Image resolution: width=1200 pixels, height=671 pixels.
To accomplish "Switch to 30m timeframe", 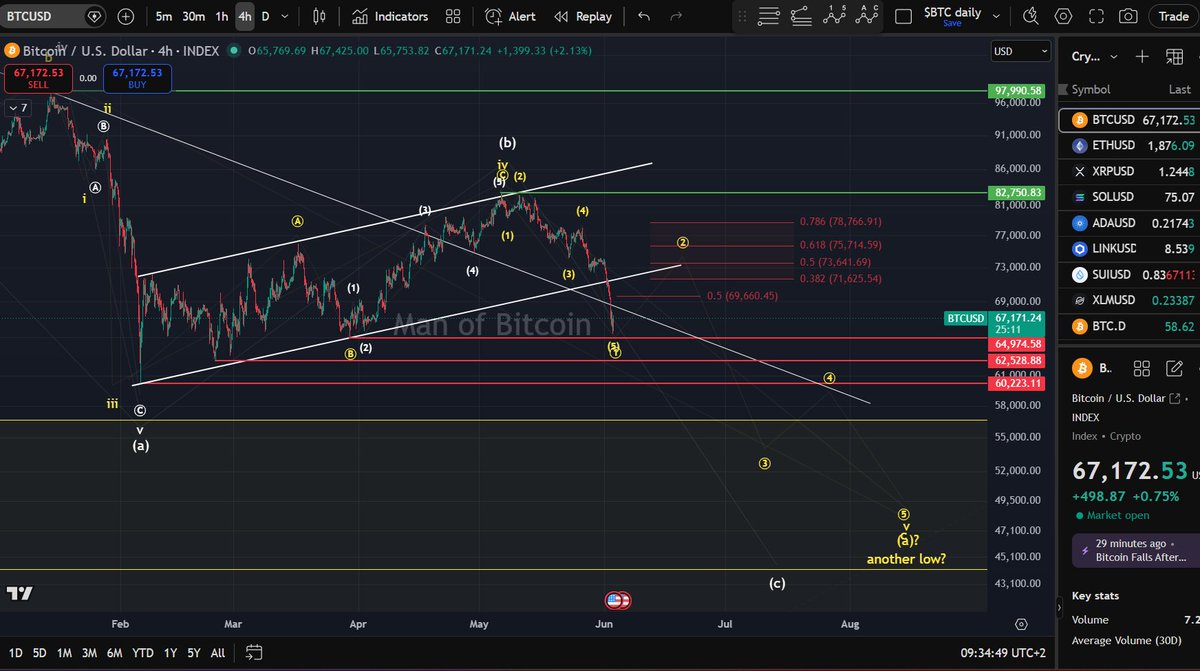I will [x=194, y=16].
